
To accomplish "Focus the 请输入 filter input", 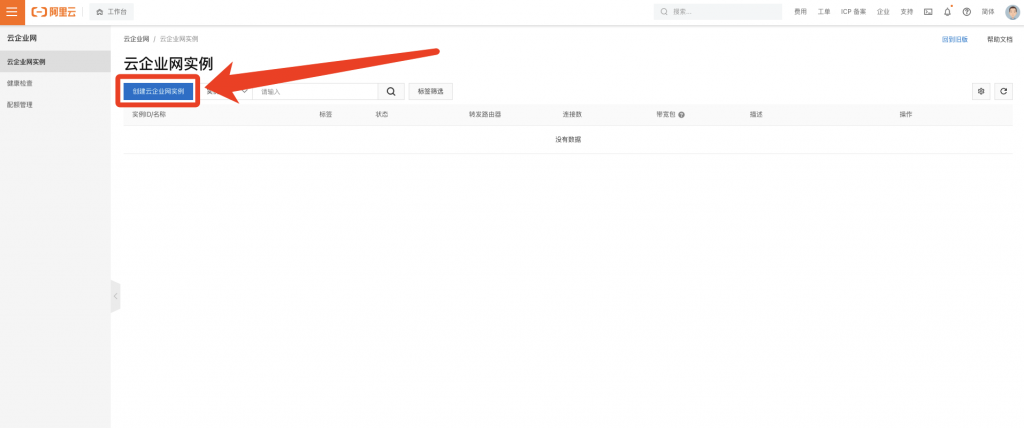I will tap(315, 91).
